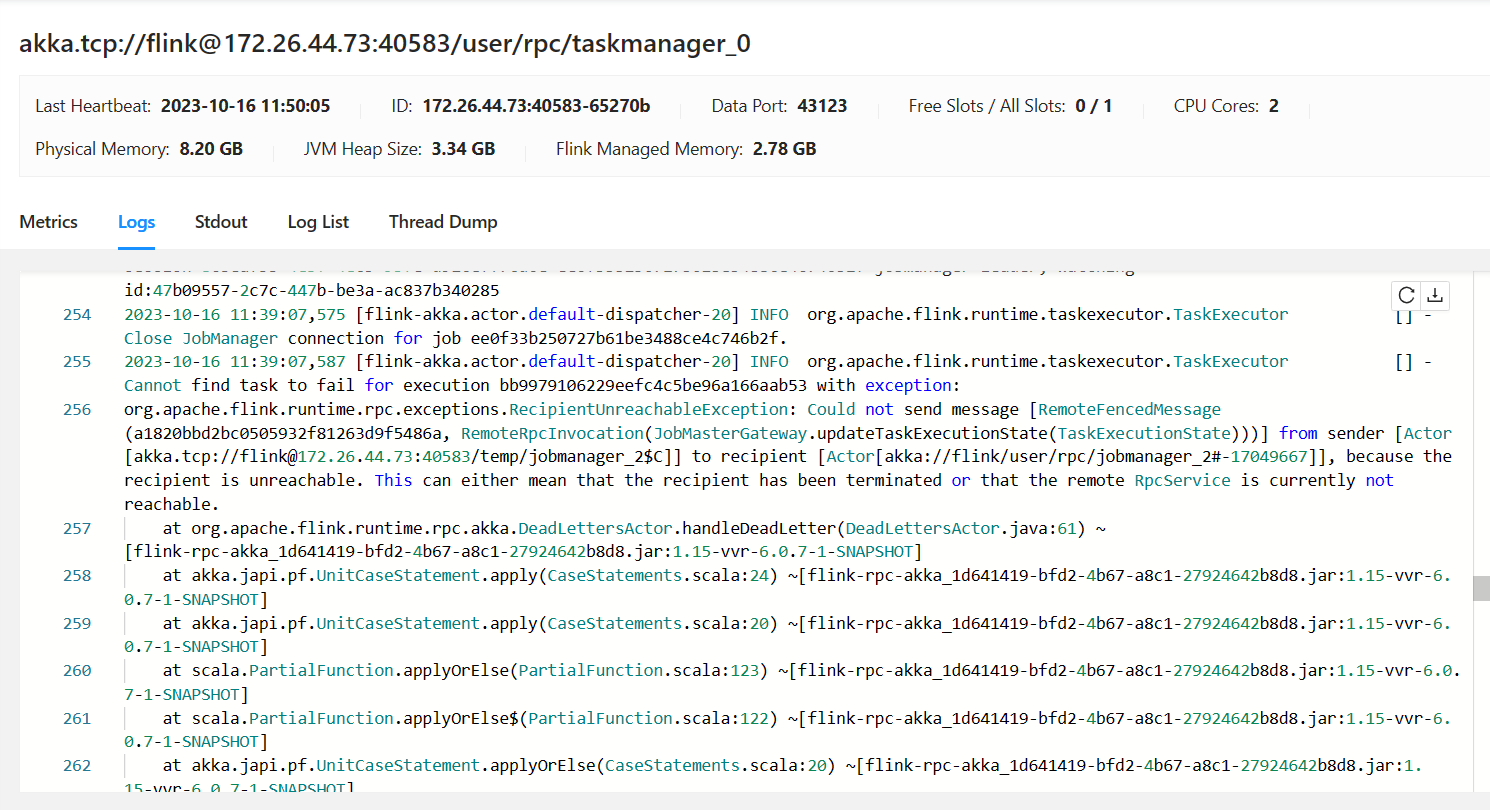Click log line number 259
1490x810 pixels.
(x=77, y=623)
